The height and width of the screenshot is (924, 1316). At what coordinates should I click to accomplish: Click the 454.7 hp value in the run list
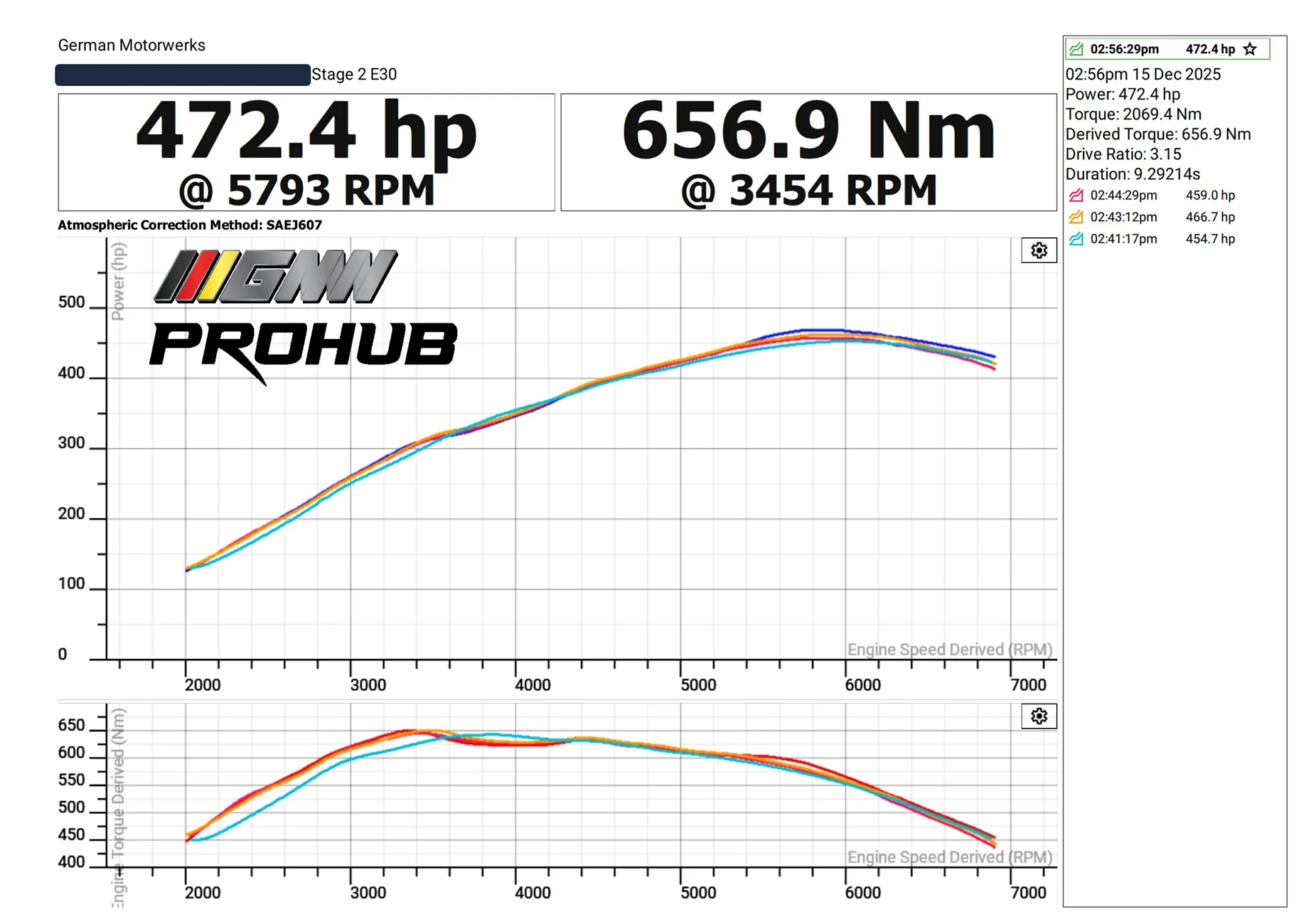1210,239
